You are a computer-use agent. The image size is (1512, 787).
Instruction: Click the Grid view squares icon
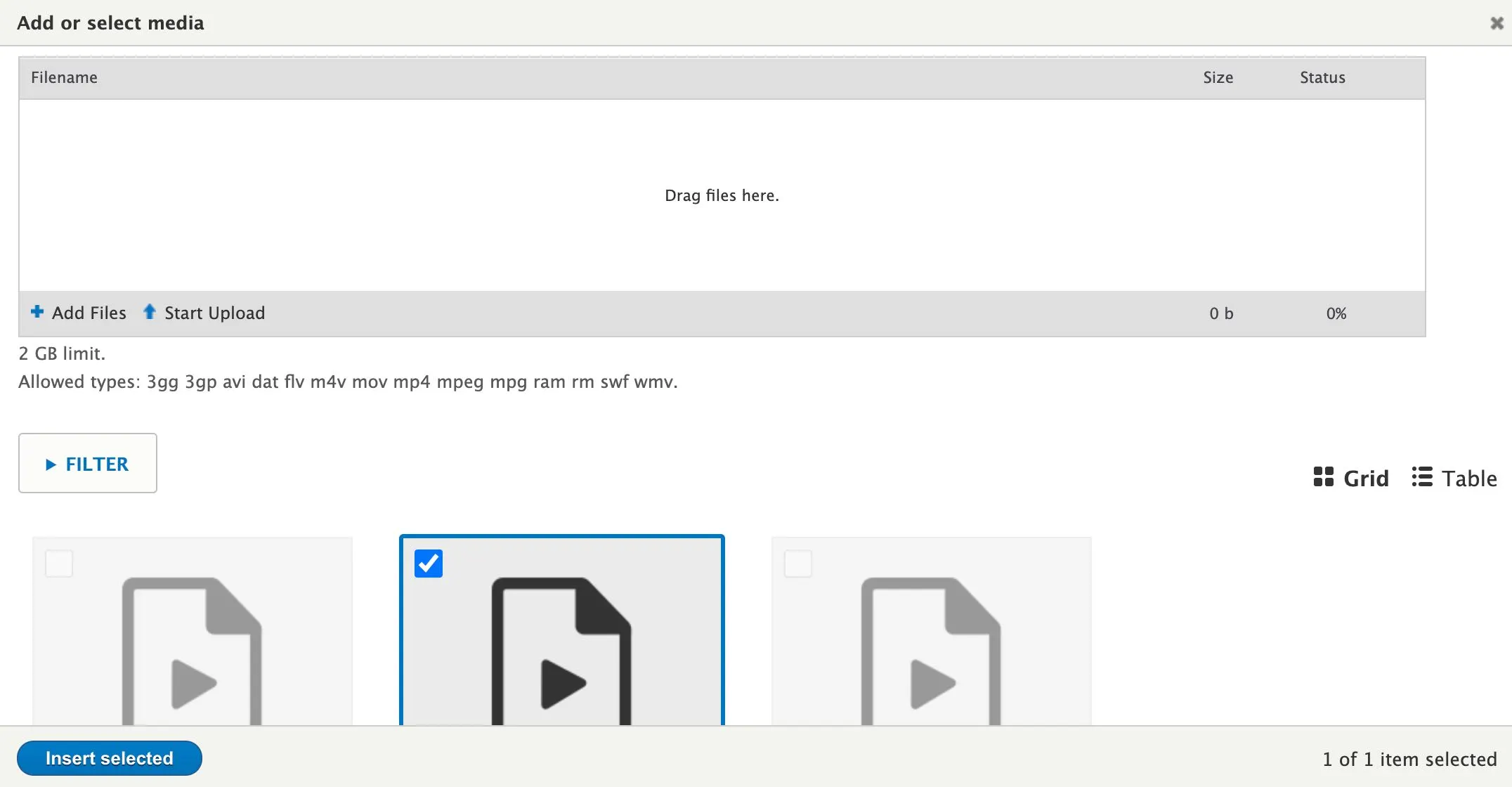click(1323, 477)
